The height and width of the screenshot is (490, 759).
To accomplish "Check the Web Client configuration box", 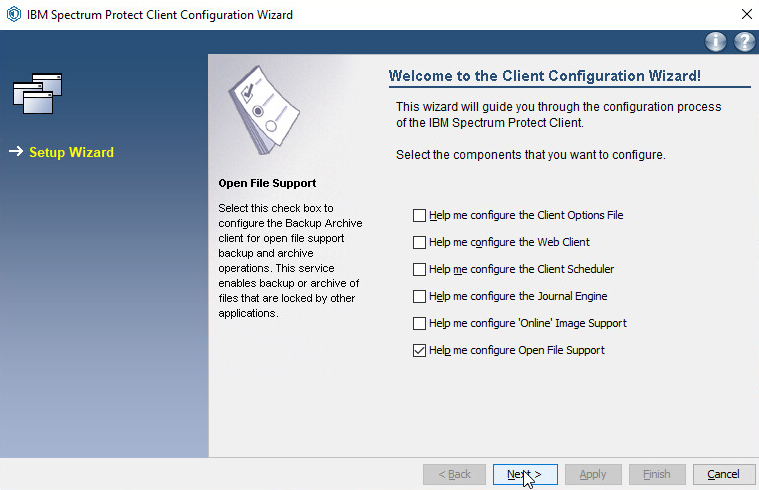I will tap(419, 242).
